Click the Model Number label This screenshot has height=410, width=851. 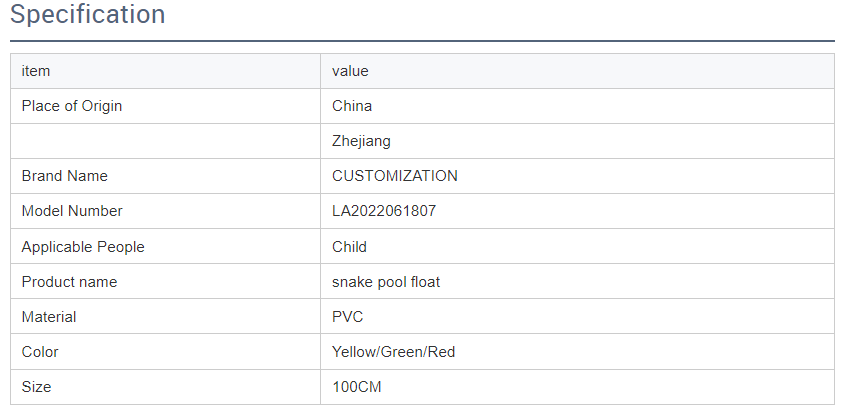(72, 211)
